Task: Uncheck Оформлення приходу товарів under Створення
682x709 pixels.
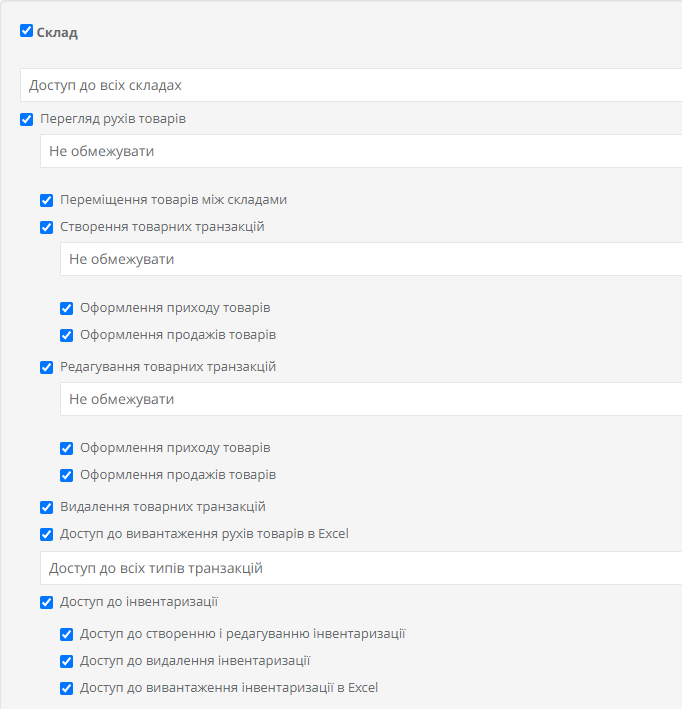Action: point(66,308)
